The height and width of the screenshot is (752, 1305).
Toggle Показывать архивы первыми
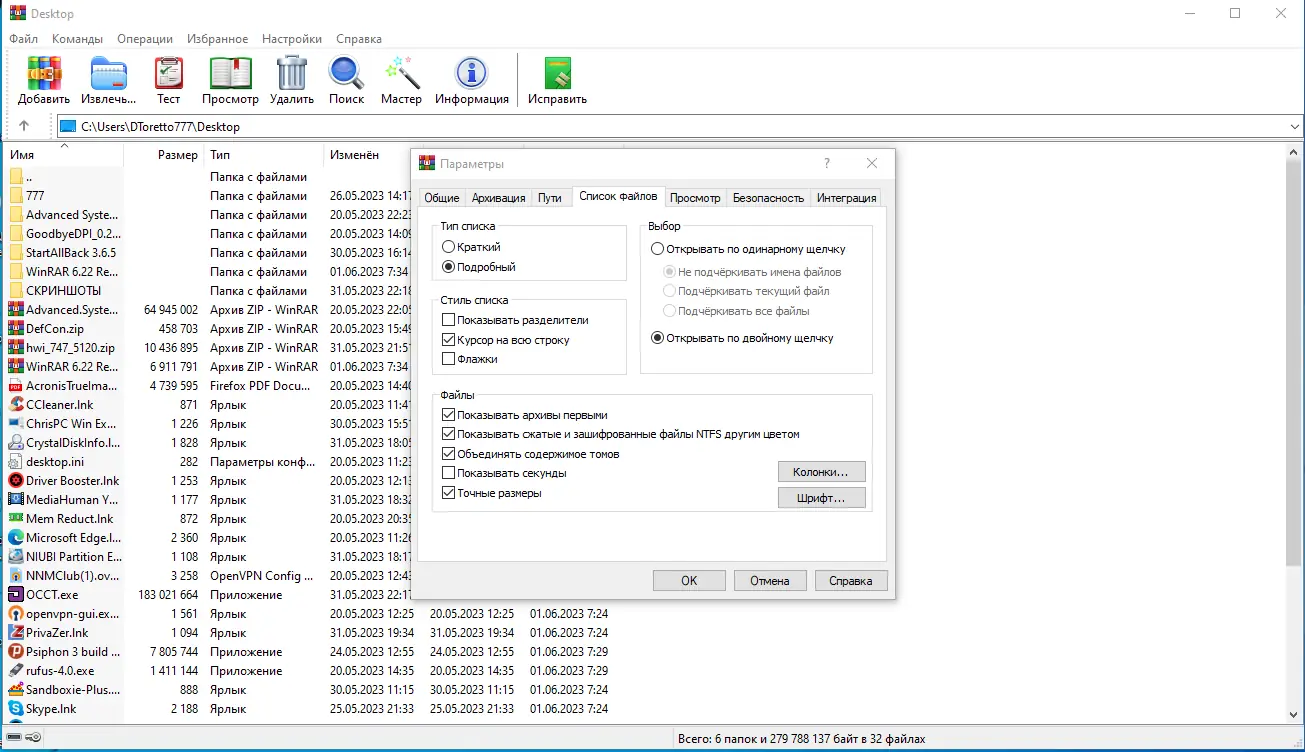pos(448,415)
